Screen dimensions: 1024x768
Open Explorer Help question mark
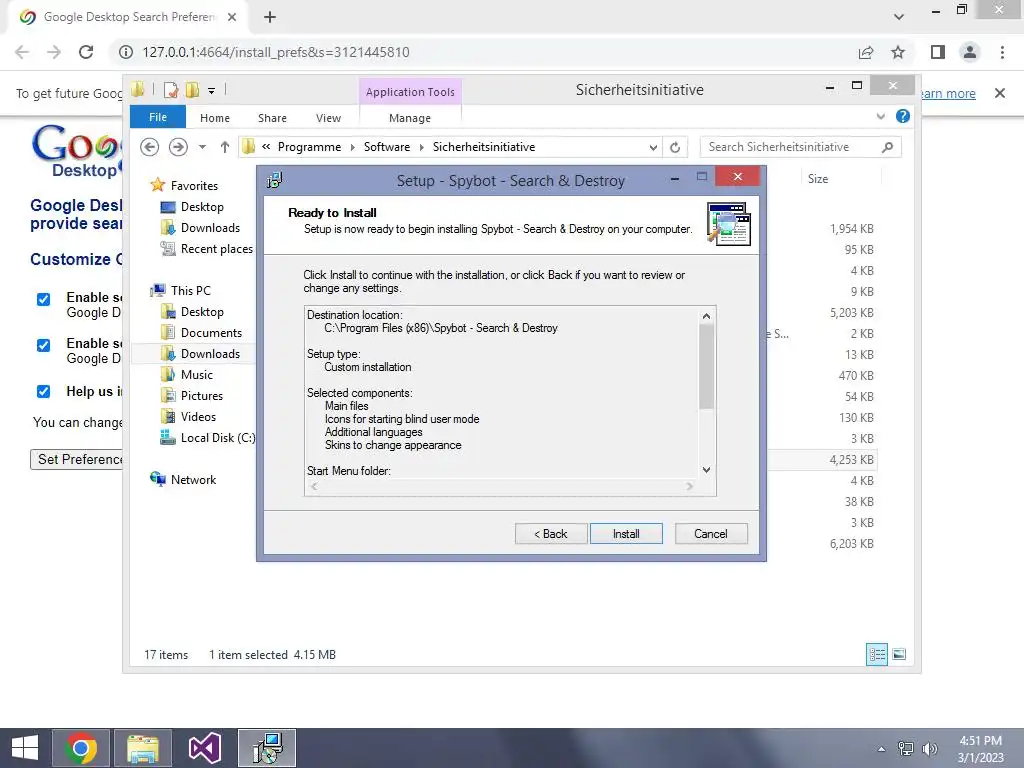903,116
